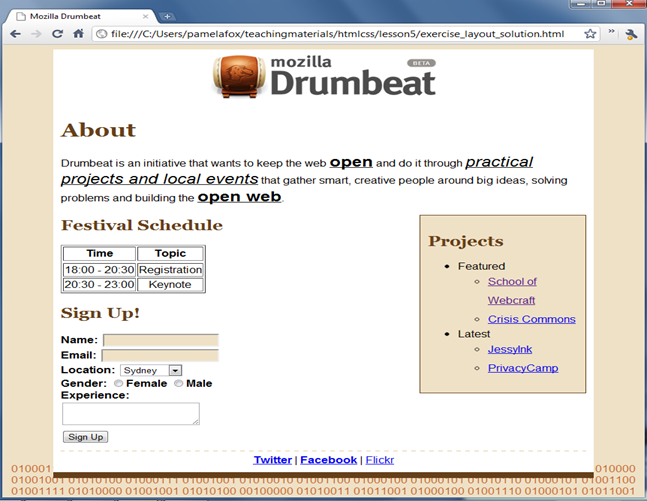
Task: Open the wrench settings menu
Action: coord(631,34)
